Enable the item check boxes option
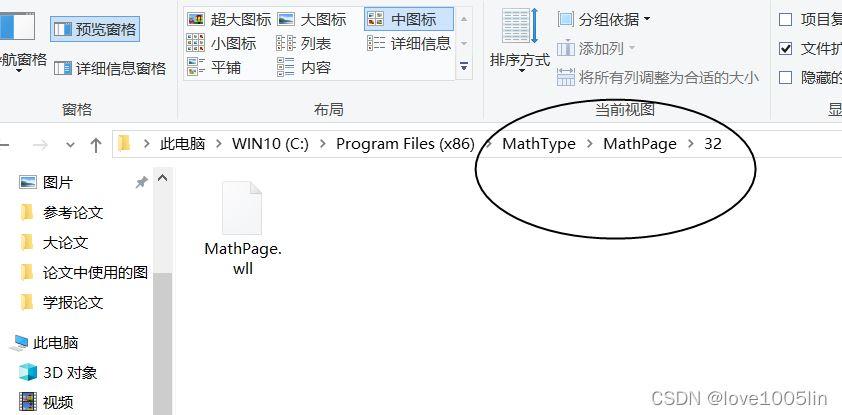Viewport: 842px width, 415px height. (x=786, y=20)
